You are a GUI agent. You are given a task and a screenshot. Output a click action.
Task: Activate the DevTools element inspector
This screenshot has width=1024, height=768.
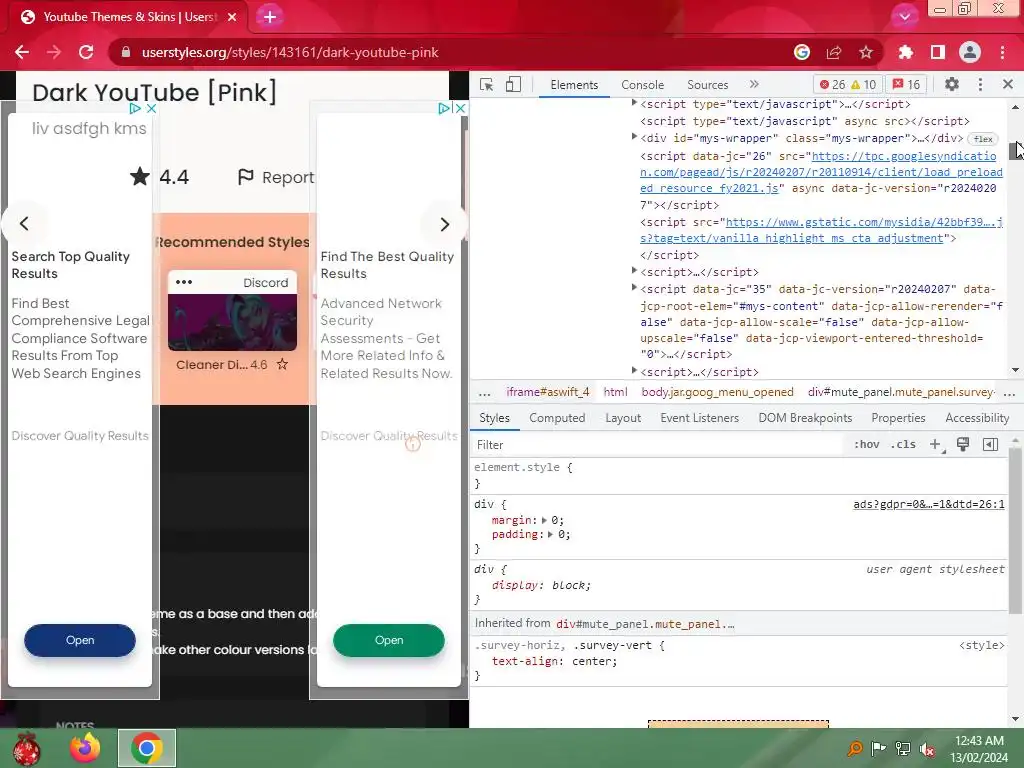(x=486, y=84)
